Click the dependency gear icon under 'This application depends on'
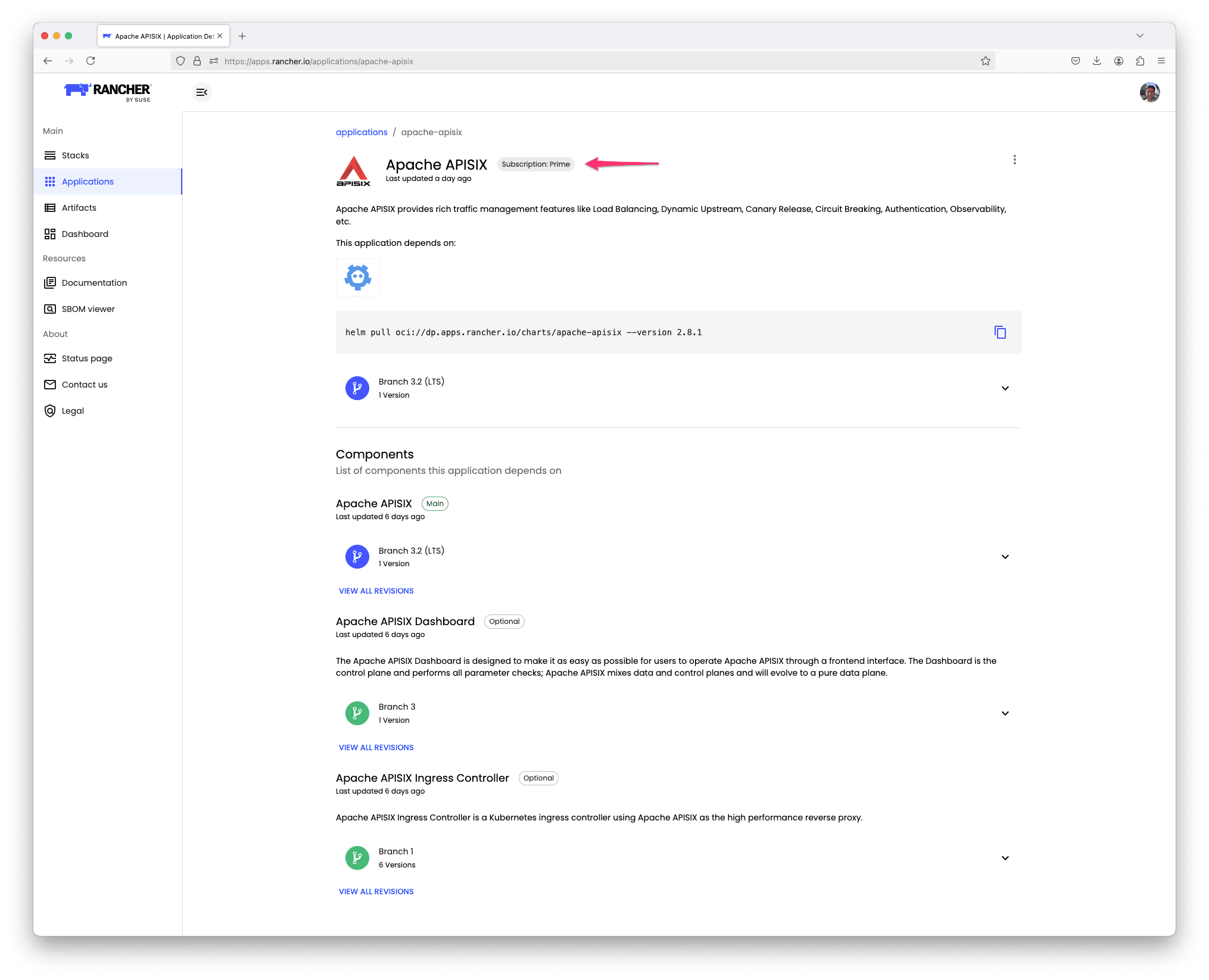The height and width of the screenshot is (980, 1209). pos(357,277)
